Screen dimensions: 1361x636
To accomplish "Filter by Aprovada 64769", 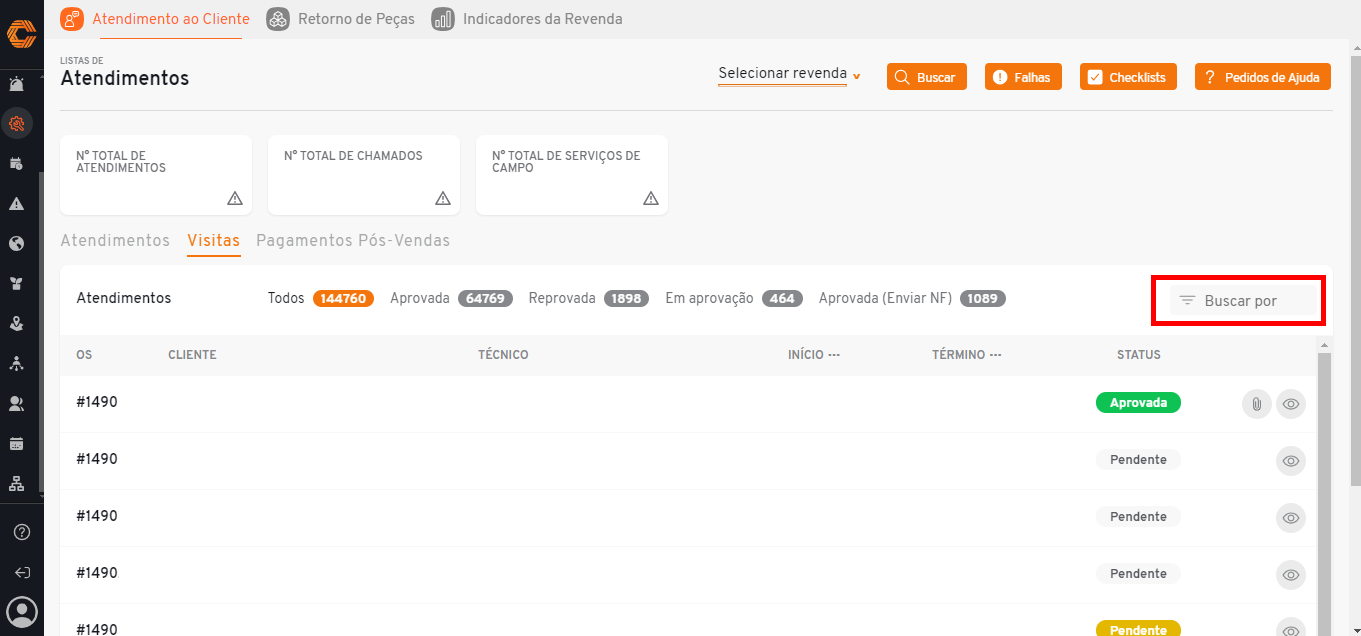I will click(451, 298).
